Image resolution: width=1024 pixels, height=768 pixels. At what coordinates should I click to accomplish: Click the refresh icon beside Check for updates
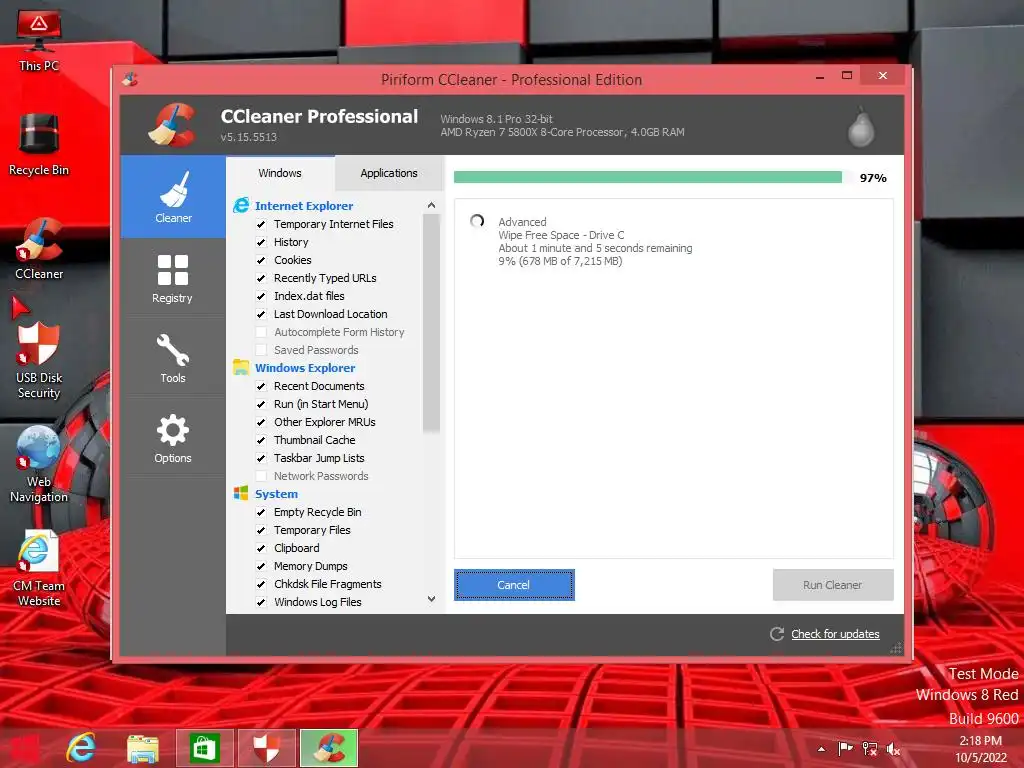point(776,633)
